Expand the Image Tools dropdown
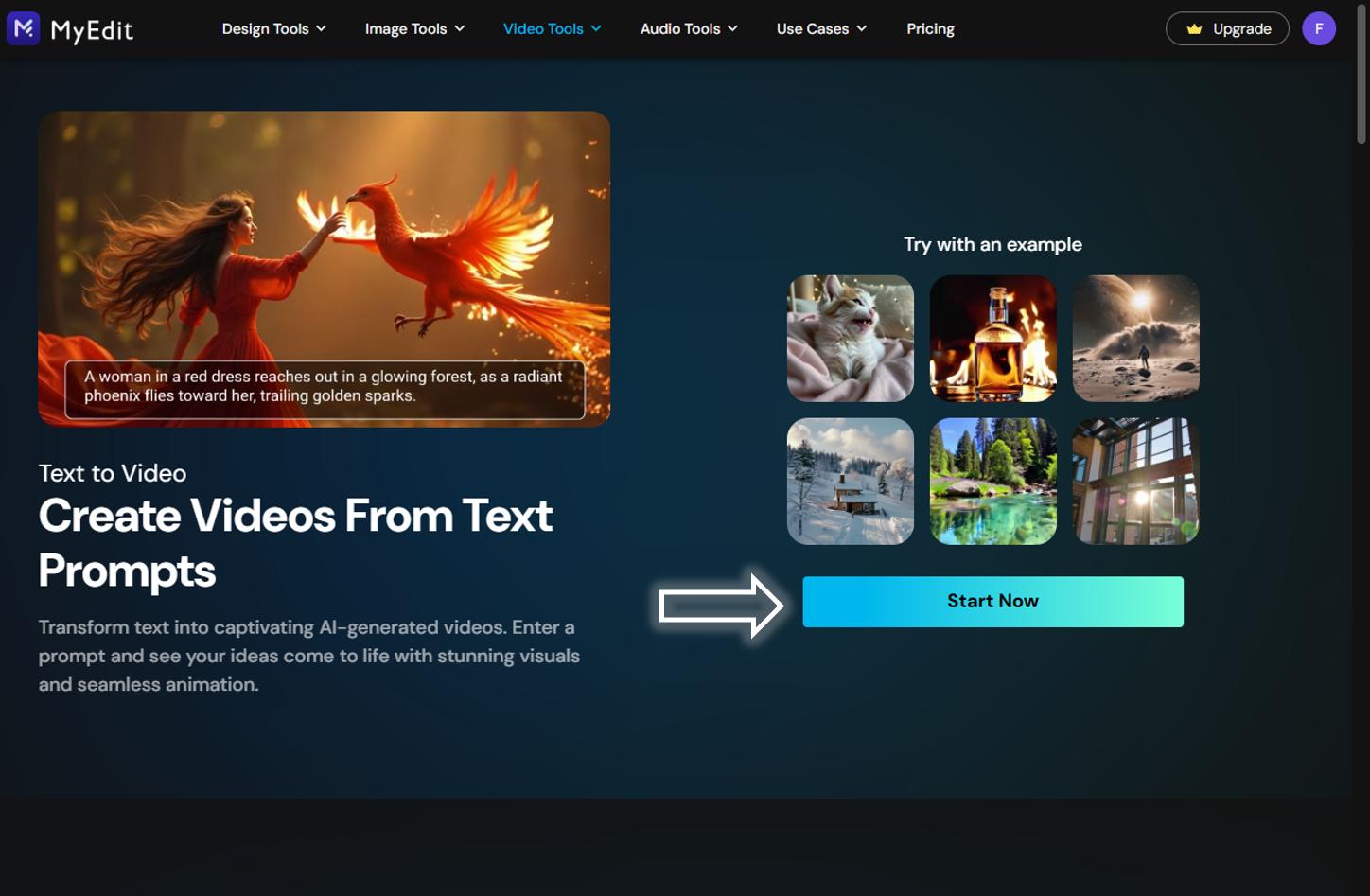Image resolution: width=1370 pixels, height=896 pixels. [413, 28]
